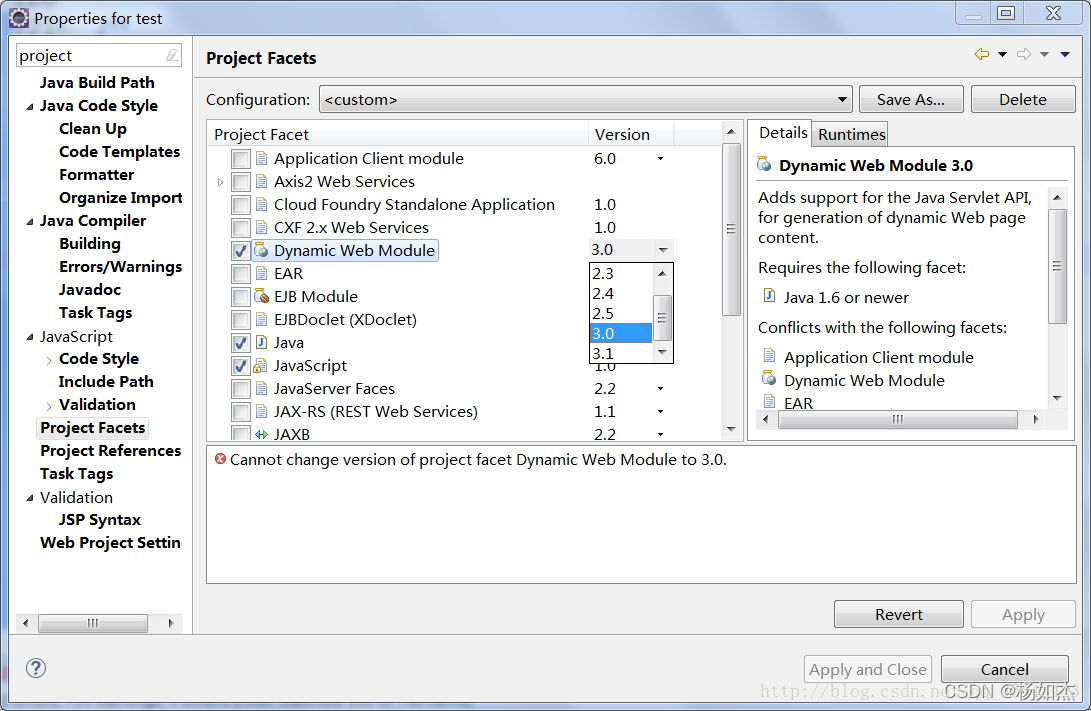Click the CXF 2.x Web Services icon
Screen dimensions: 1091x711
click(x=261, y=227)
